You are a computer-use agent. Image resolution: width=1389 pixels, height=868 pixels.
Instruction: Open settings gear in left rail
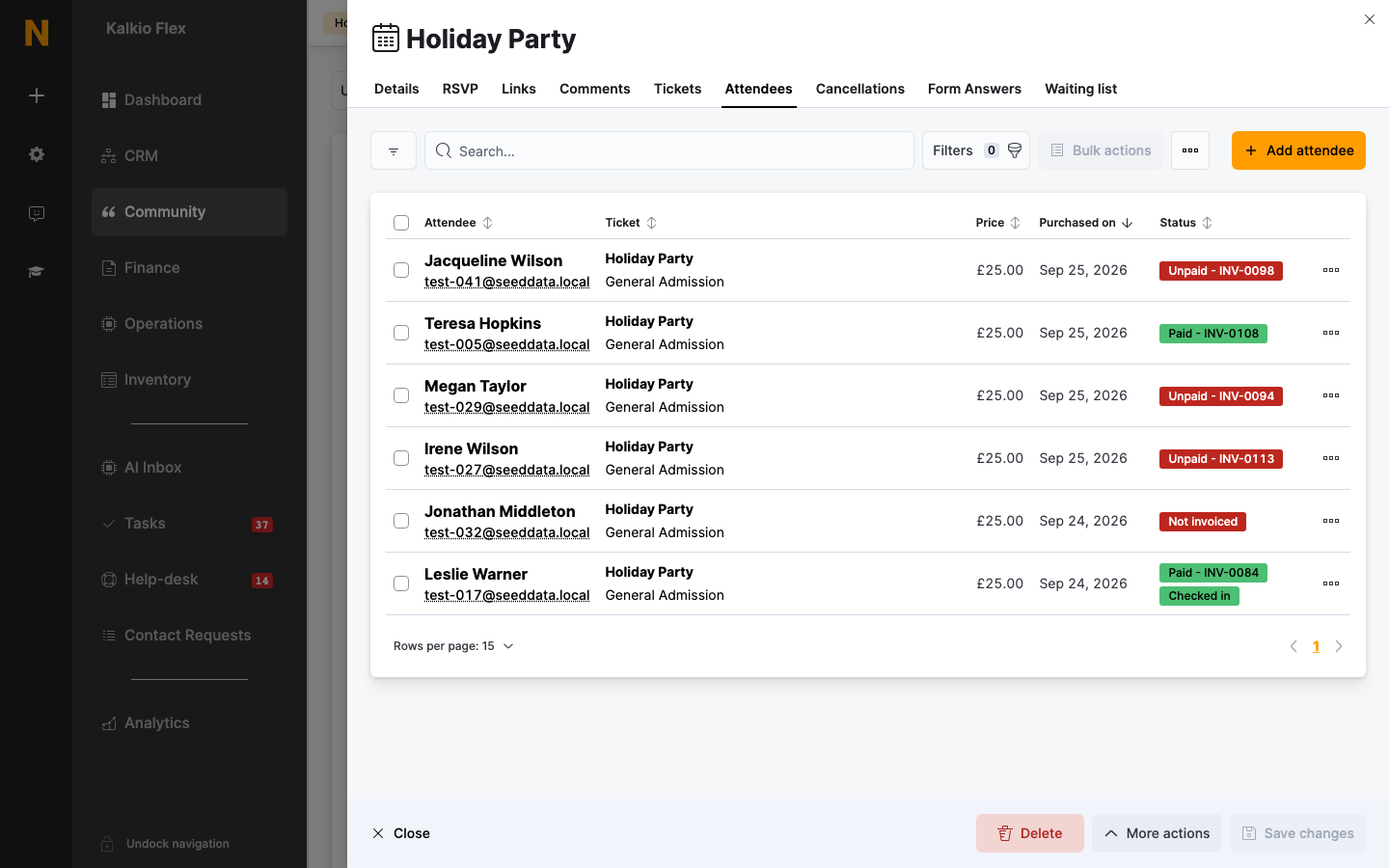pyautogui.click(x=37, y=154)
